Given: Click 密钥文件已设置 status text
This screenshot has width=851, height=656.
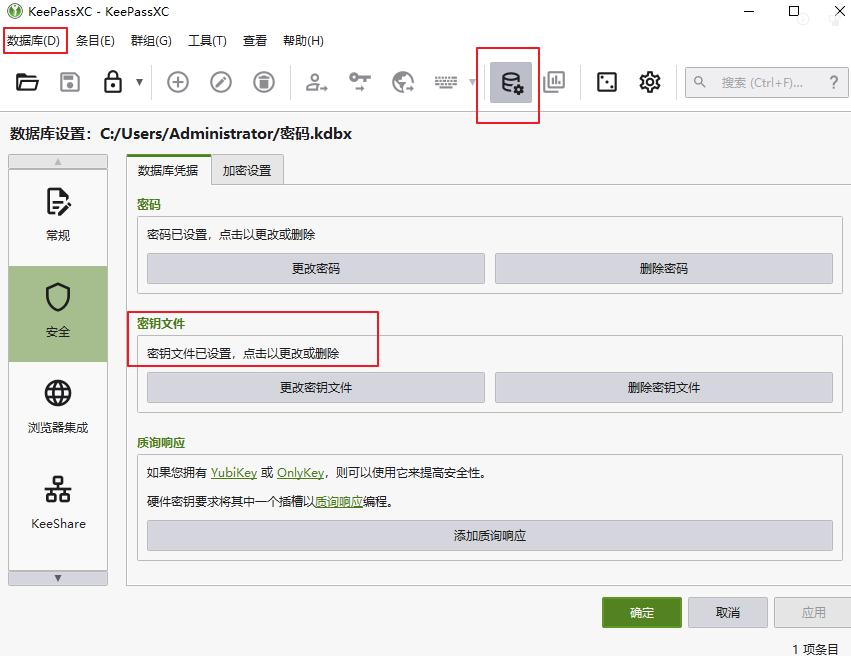Looking at the screenshot, I should 243,354.
